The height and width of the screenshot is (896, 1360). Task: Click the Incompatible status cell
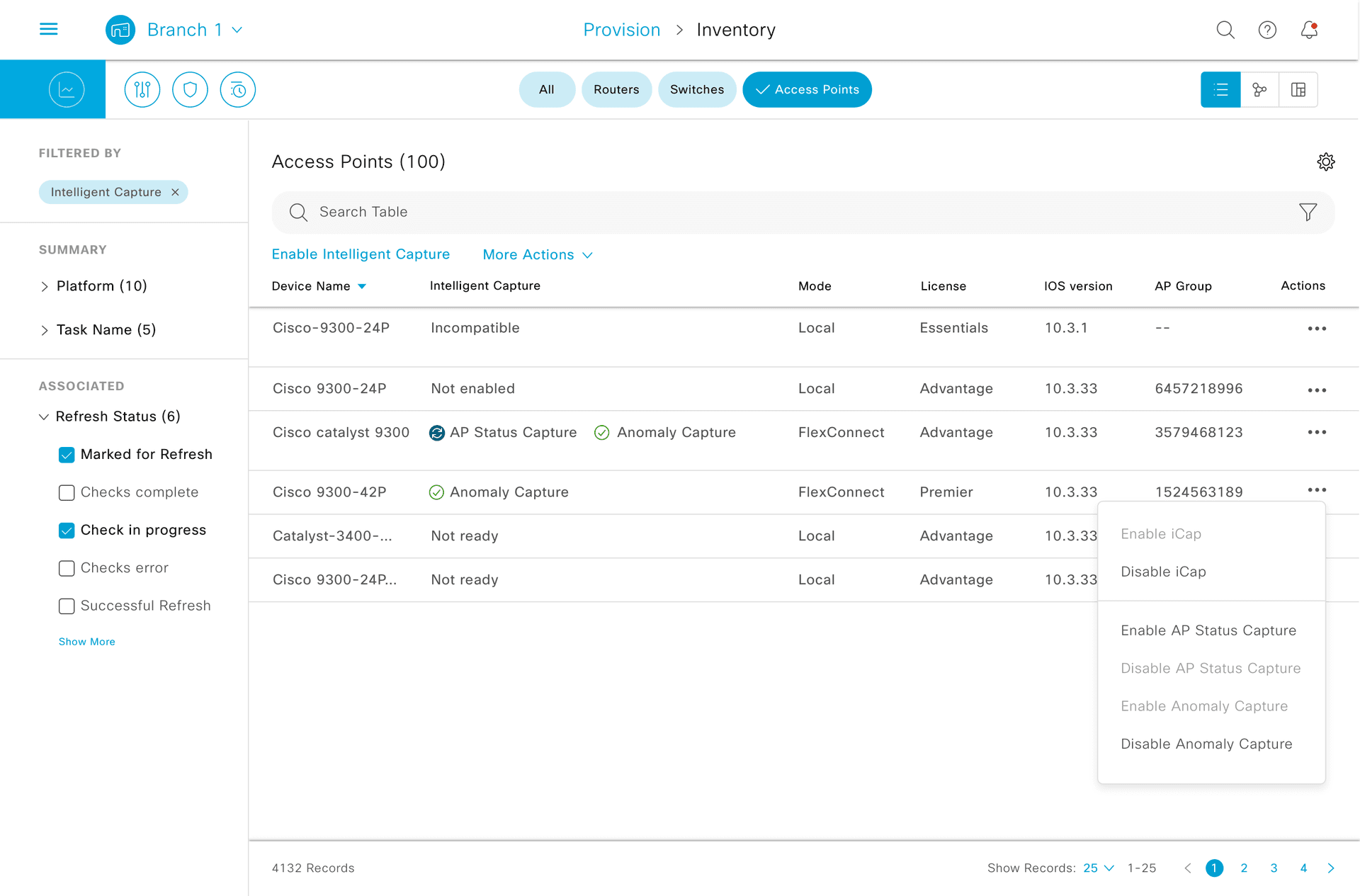(x=475, y=328)
